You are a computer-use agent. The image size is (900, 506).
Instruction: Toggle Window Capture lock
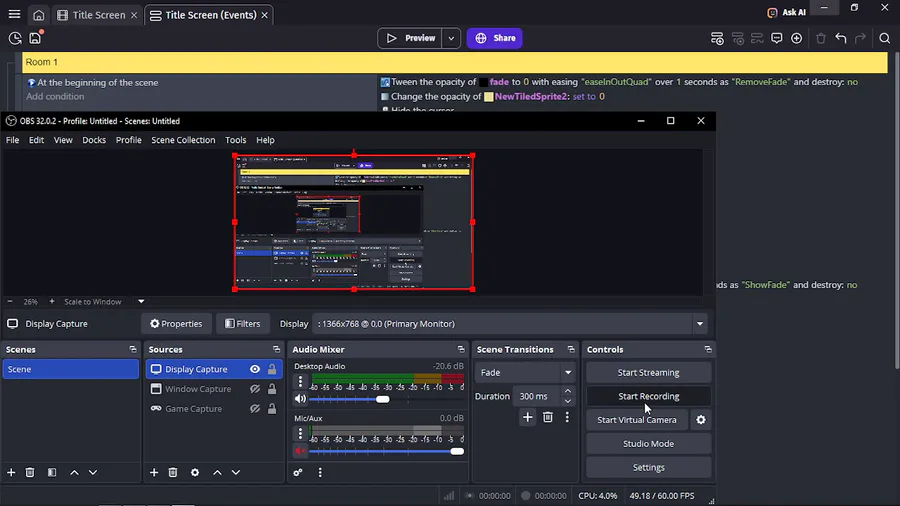(272, 389)
